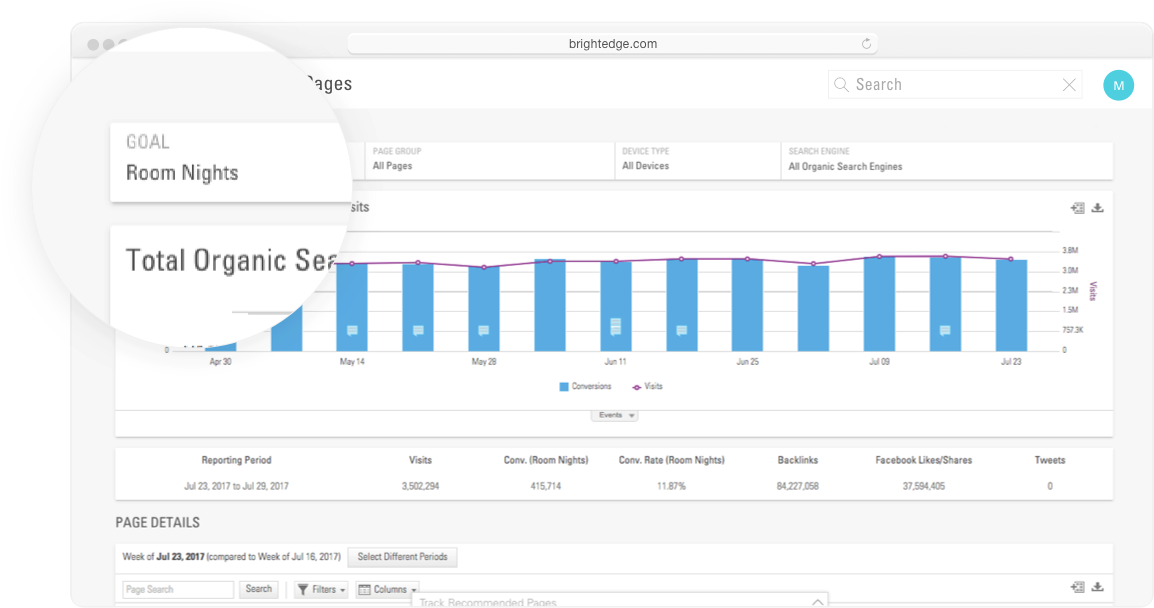The width and height of the screenshot is (1154, 608).
Task: Open the event note on the Jul 16 bar
Action: pyautogui.click(x=945, y=330)
